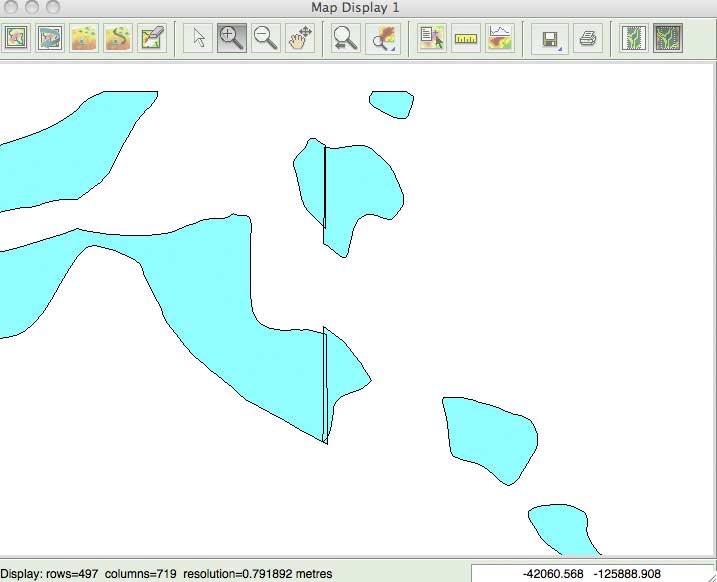Print the map with printer icon

click(x=588, y=38)
